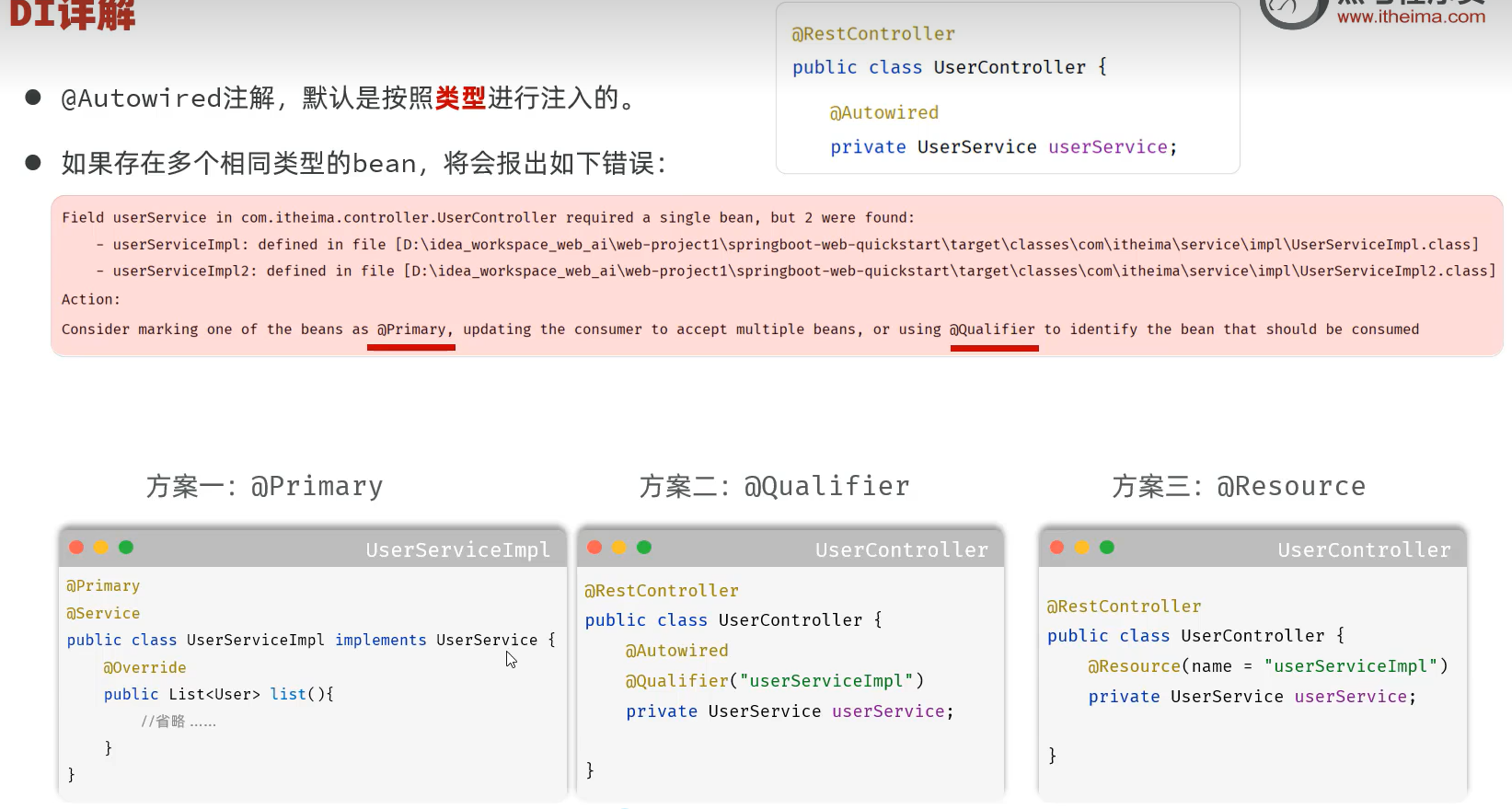The height and width of the screenshot is (809, 1512).
Task: Click the @Qualifier("userServiceImpl") code line
Action: (x=774, y=681)
